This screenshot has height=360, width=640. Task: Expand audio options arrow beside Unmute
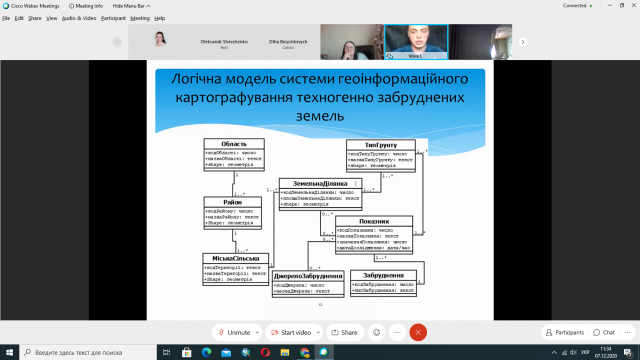coord(257,333)
